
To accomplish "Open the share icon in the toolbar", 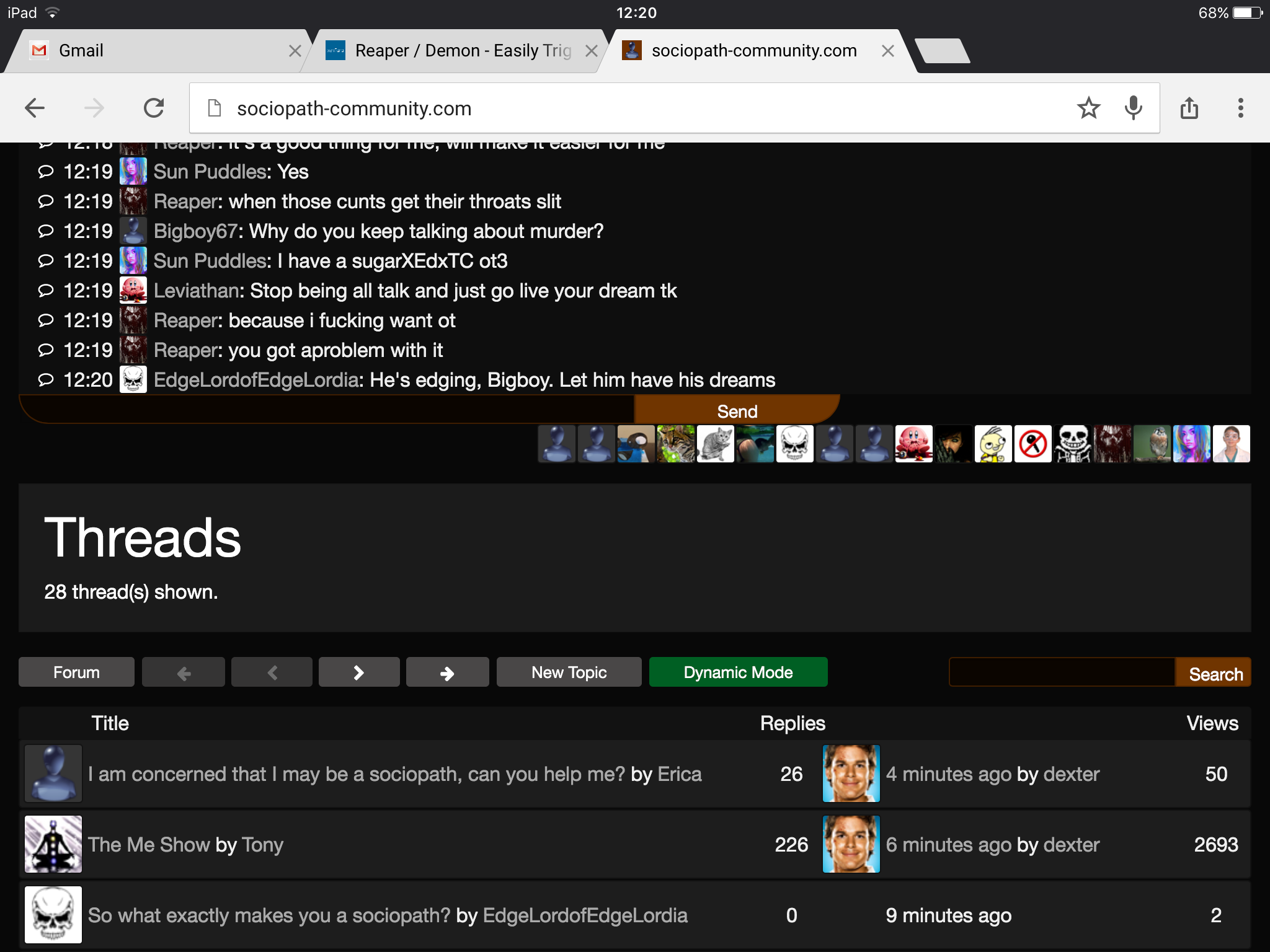I will click(x=1189, y=108).
